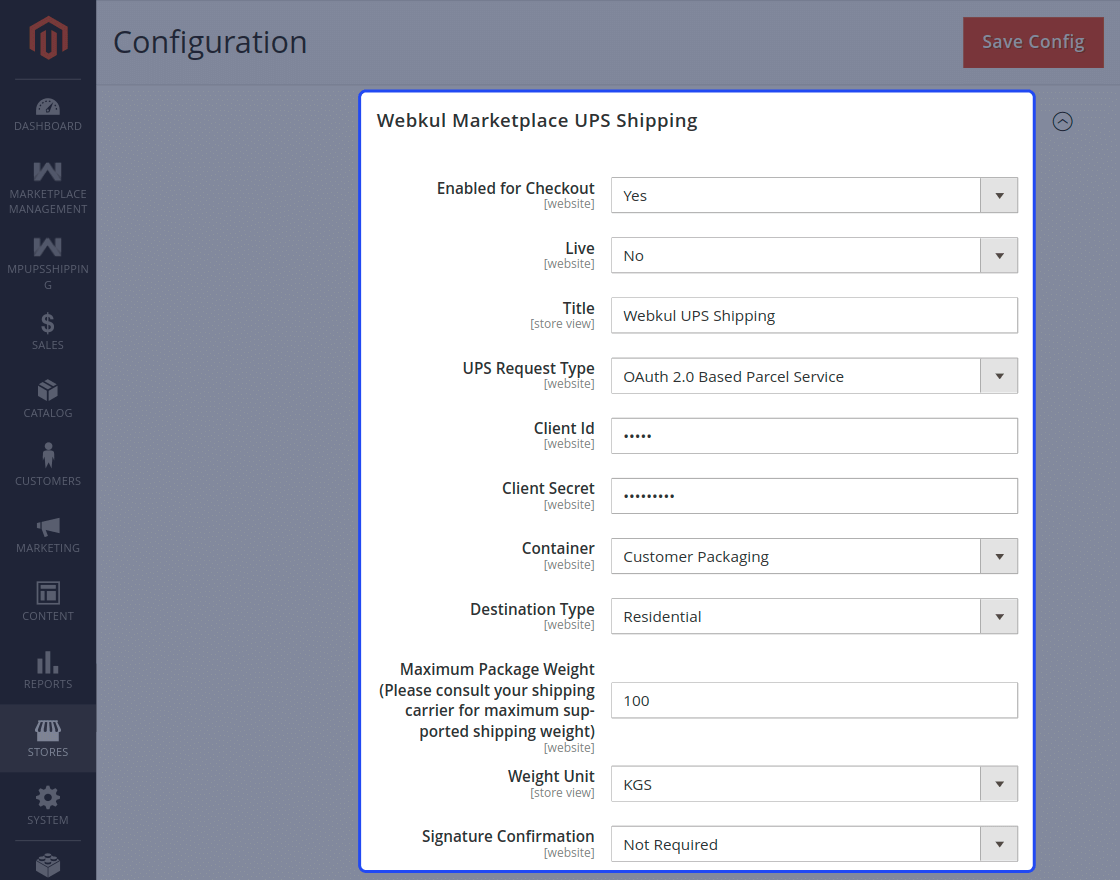
Task: Click the Maximum Package Weight label
Action: 487,700
